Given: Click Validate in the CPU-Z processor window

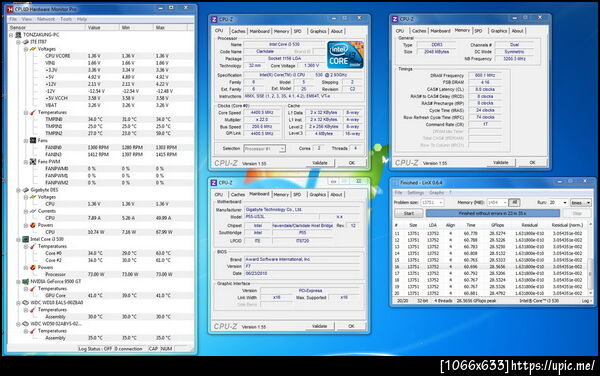Looking at the screenshot, I should click(x=320, y=163).
